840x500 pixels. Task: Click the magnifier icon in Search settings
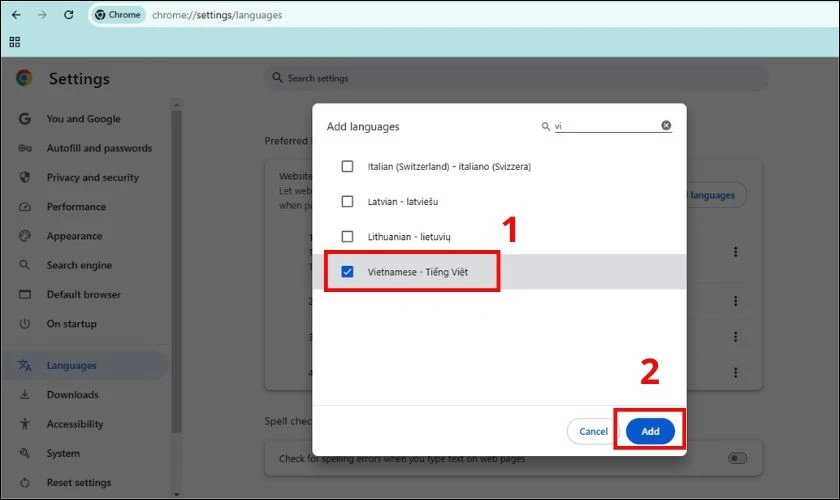[x=277, y=78]
